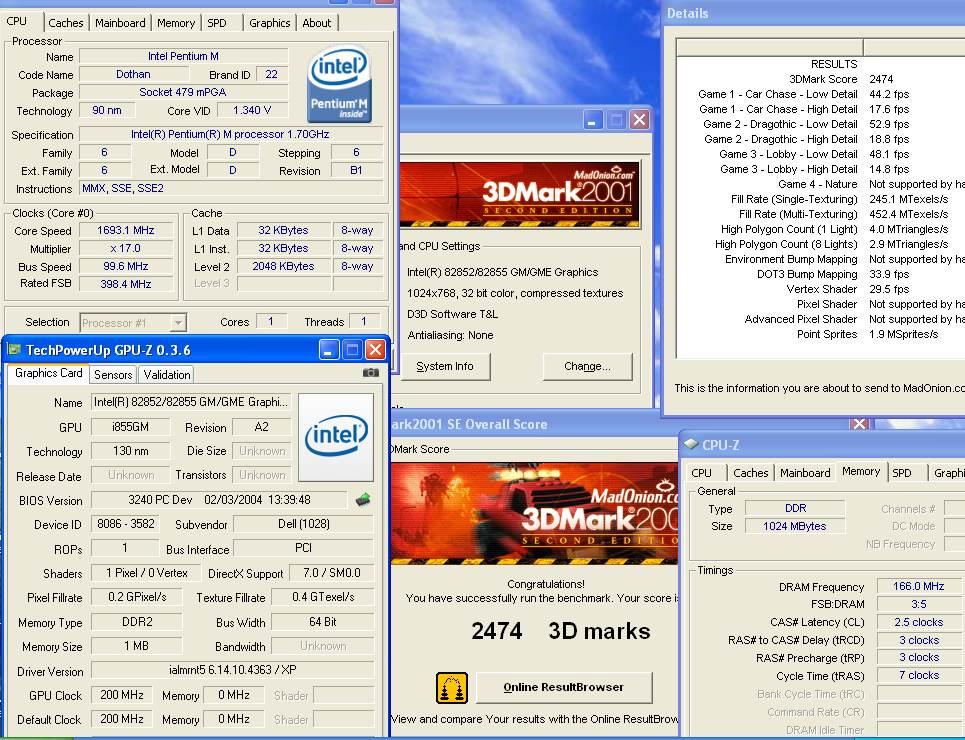Viewport: 965px width, 740px height.
Task: Click the yellow icon beside Online ResultBrowser
Action: pyautogui.click(x=452, y=688)
